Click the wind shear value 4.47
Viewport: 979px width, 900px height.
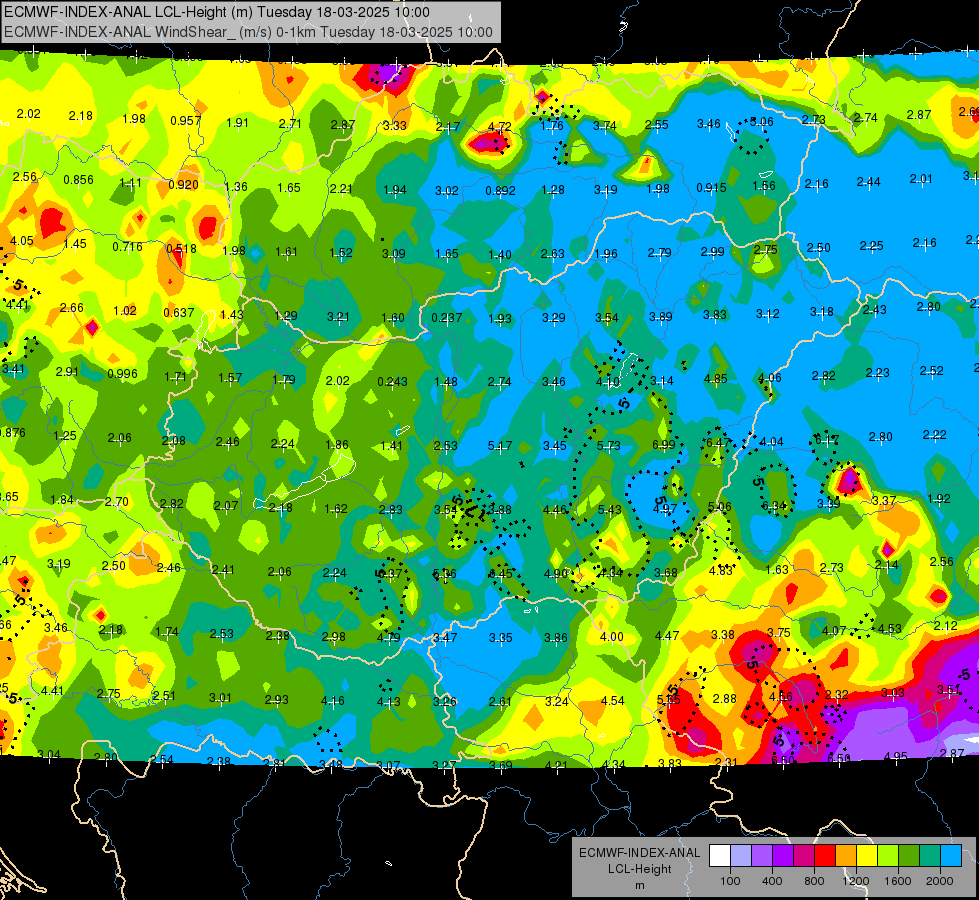click(667, 636)
